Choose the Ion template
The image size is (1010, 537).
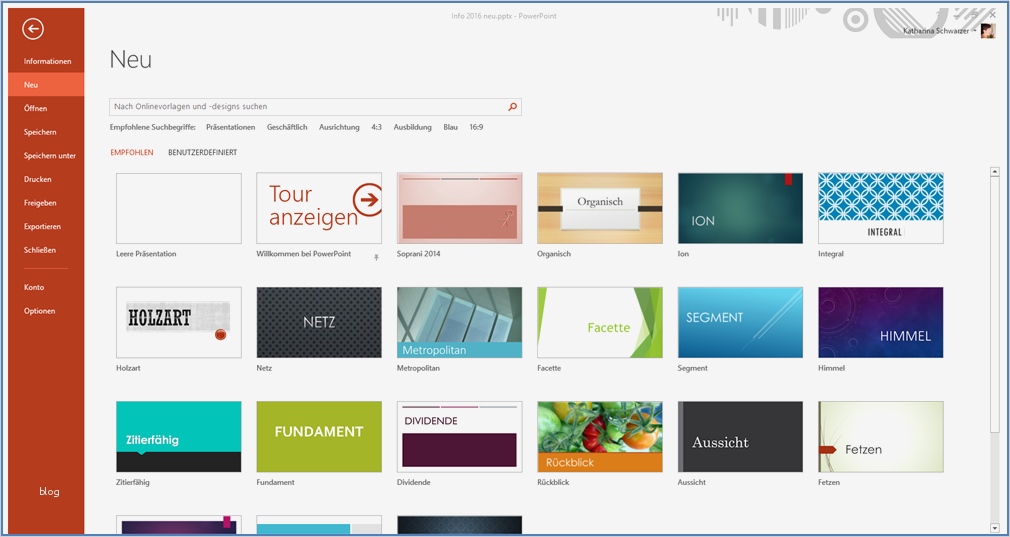[740, 208]
